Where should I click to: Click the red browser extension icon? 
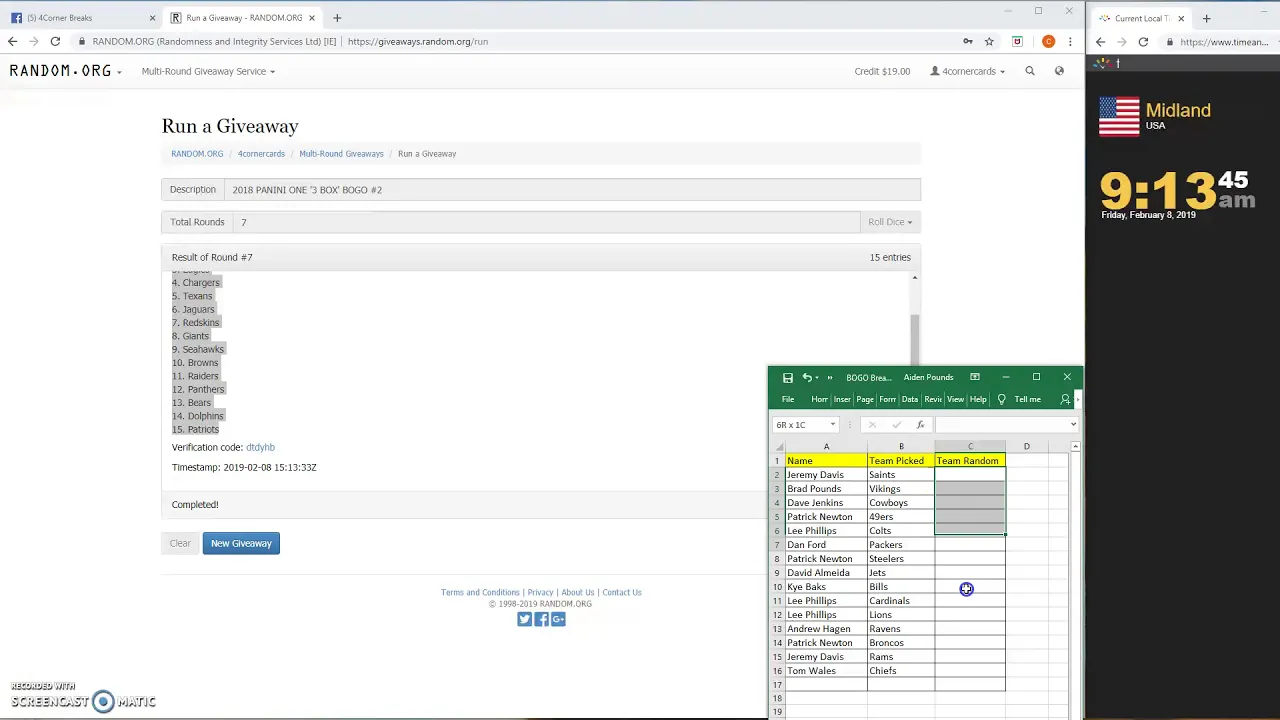click(x=1017, y=41)
